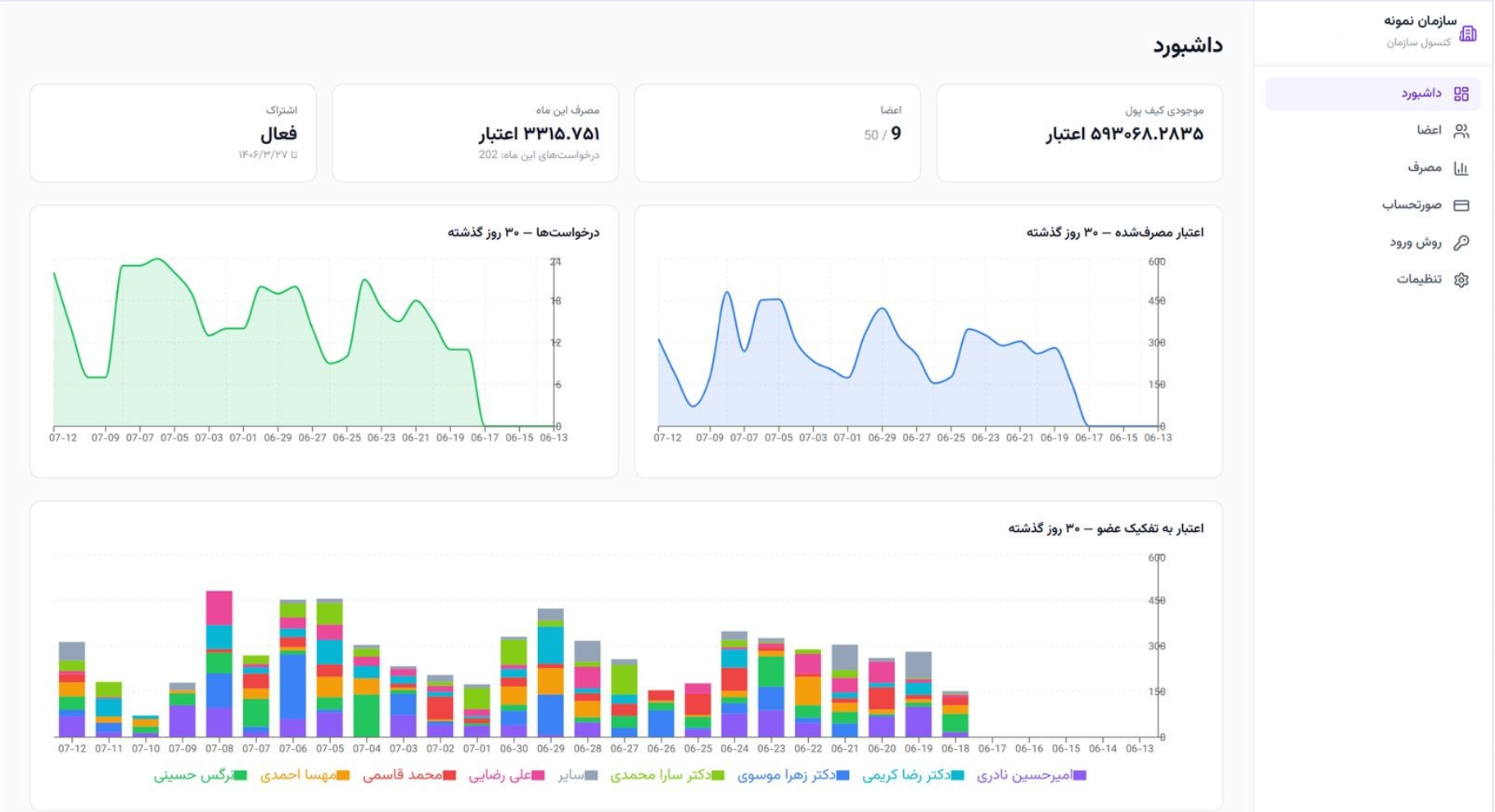
Task: Click the invoice card icon
Action: pos(1461,205)
